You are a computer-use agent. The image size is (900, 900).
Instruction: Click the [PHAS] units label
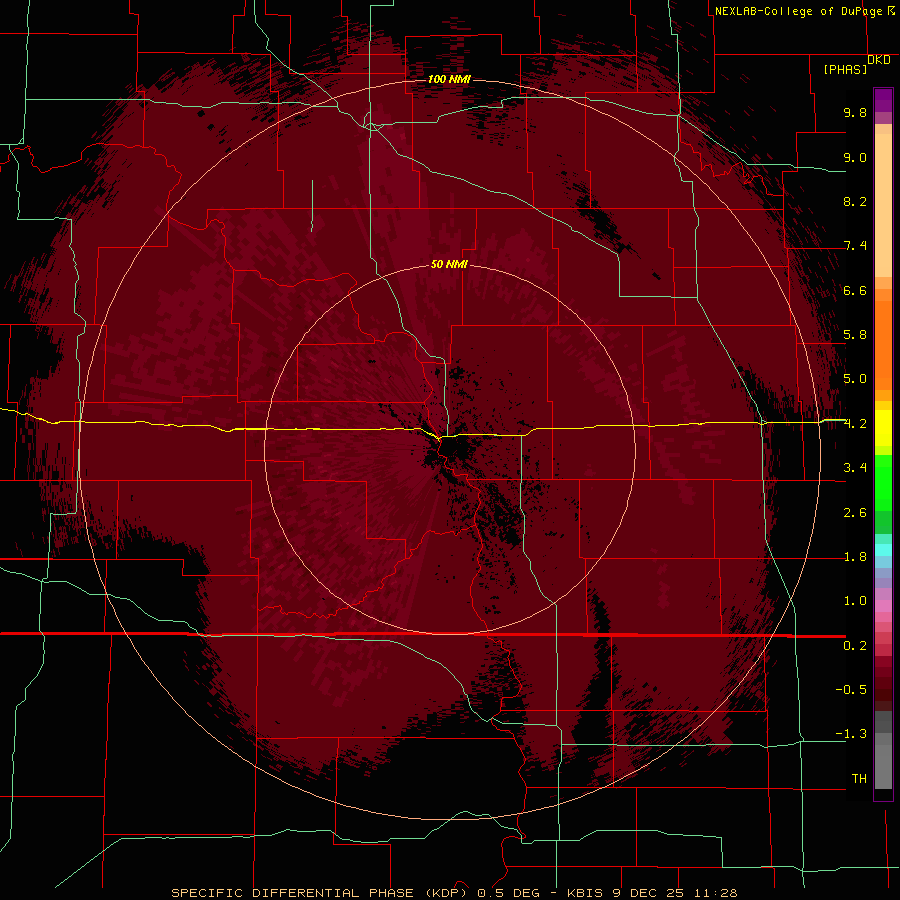pyautogui.click(x=845, y=69)
